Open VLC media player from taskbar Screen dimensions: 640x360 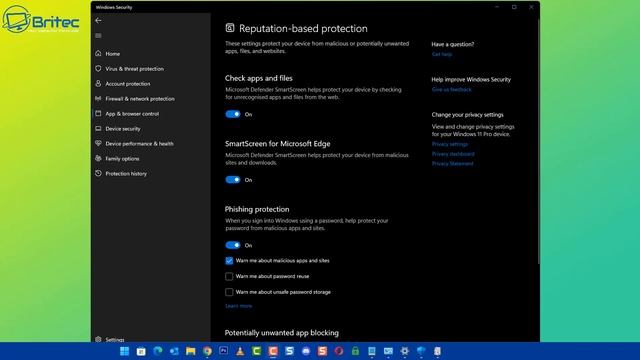click(x=240, y=351)
